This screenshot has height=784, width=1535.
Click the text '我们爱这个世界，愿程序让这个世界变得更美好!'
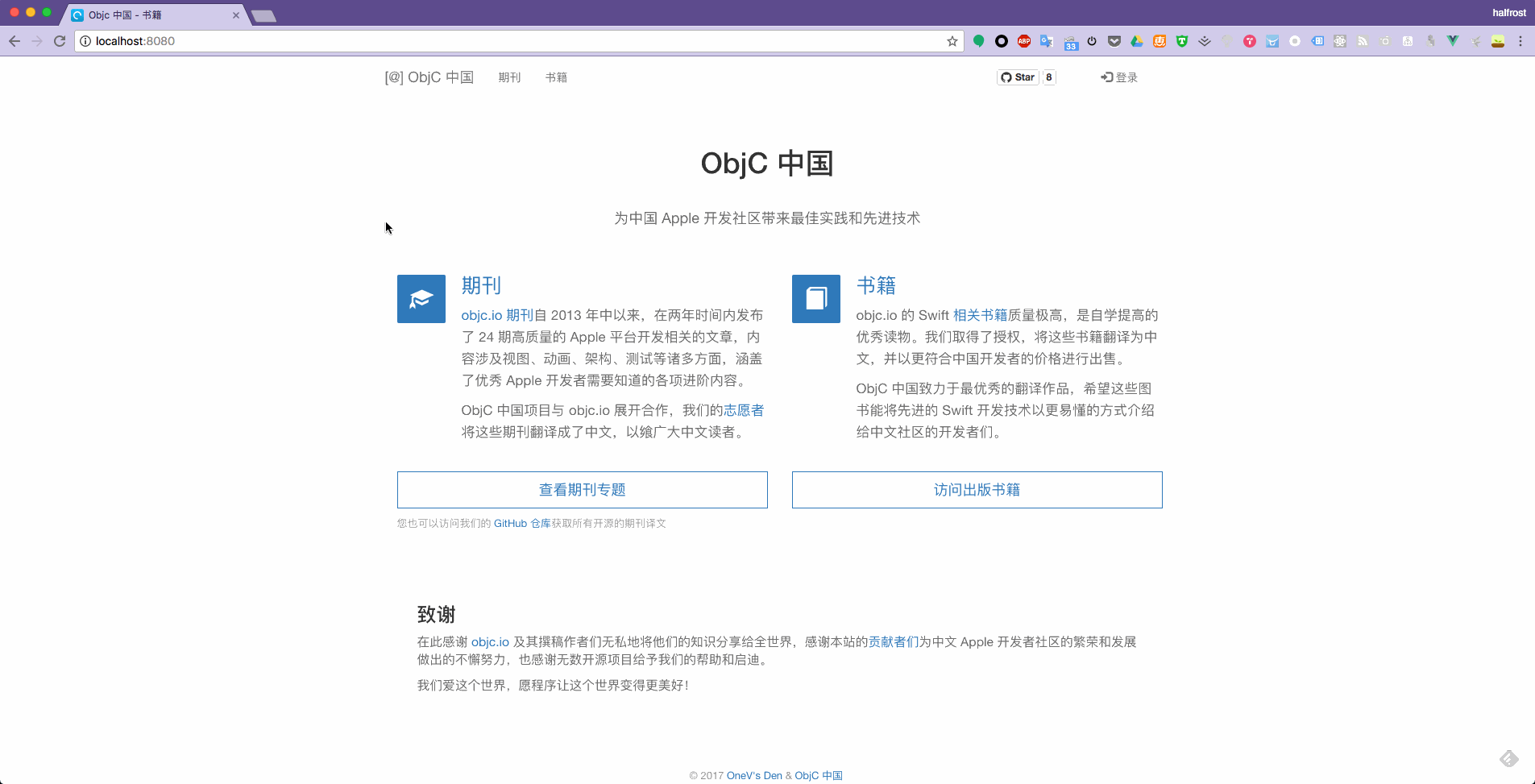point(553,686)
